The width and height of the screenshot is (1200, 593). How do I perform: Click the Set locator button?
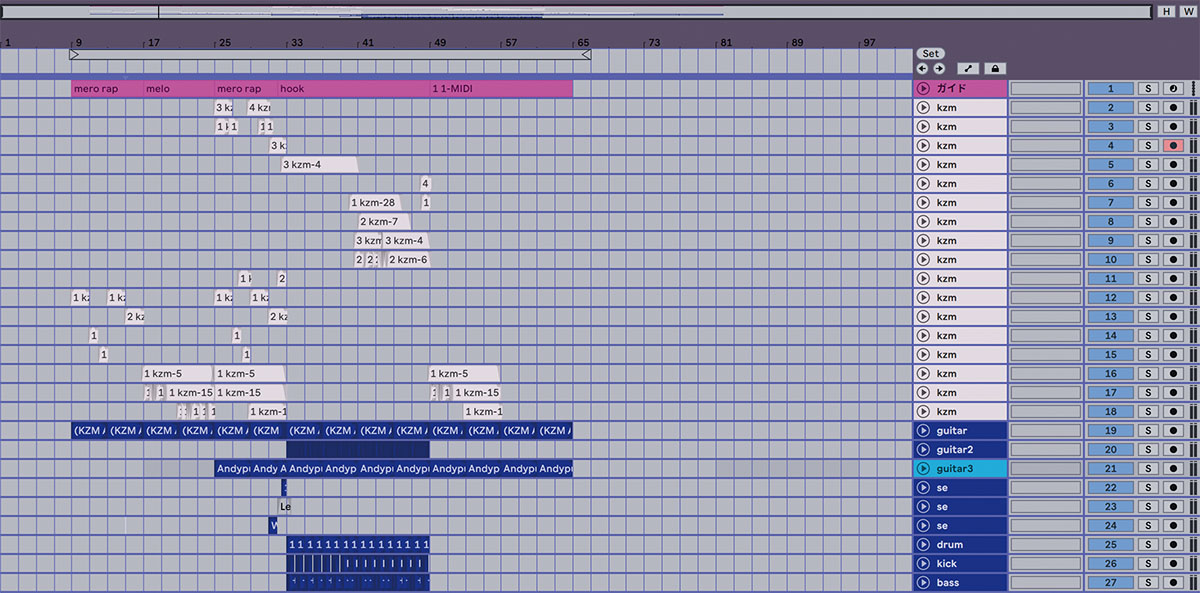pos(931,54)
